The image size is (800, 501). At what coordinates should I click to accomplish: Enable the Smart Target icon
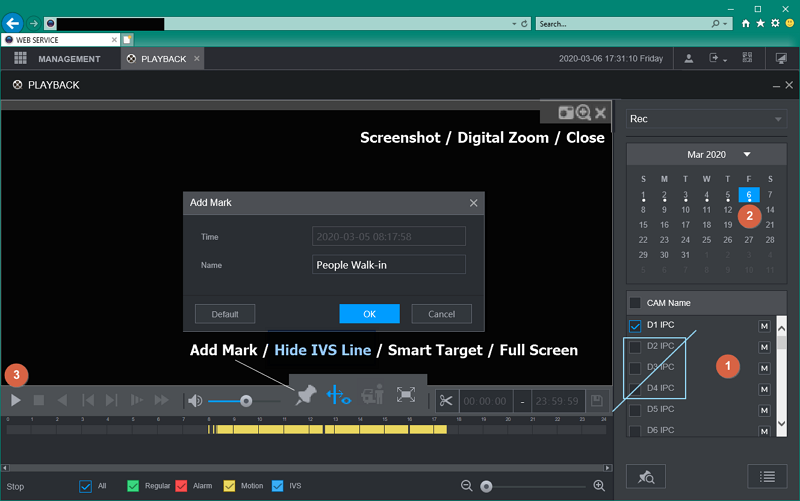point(373,395)
